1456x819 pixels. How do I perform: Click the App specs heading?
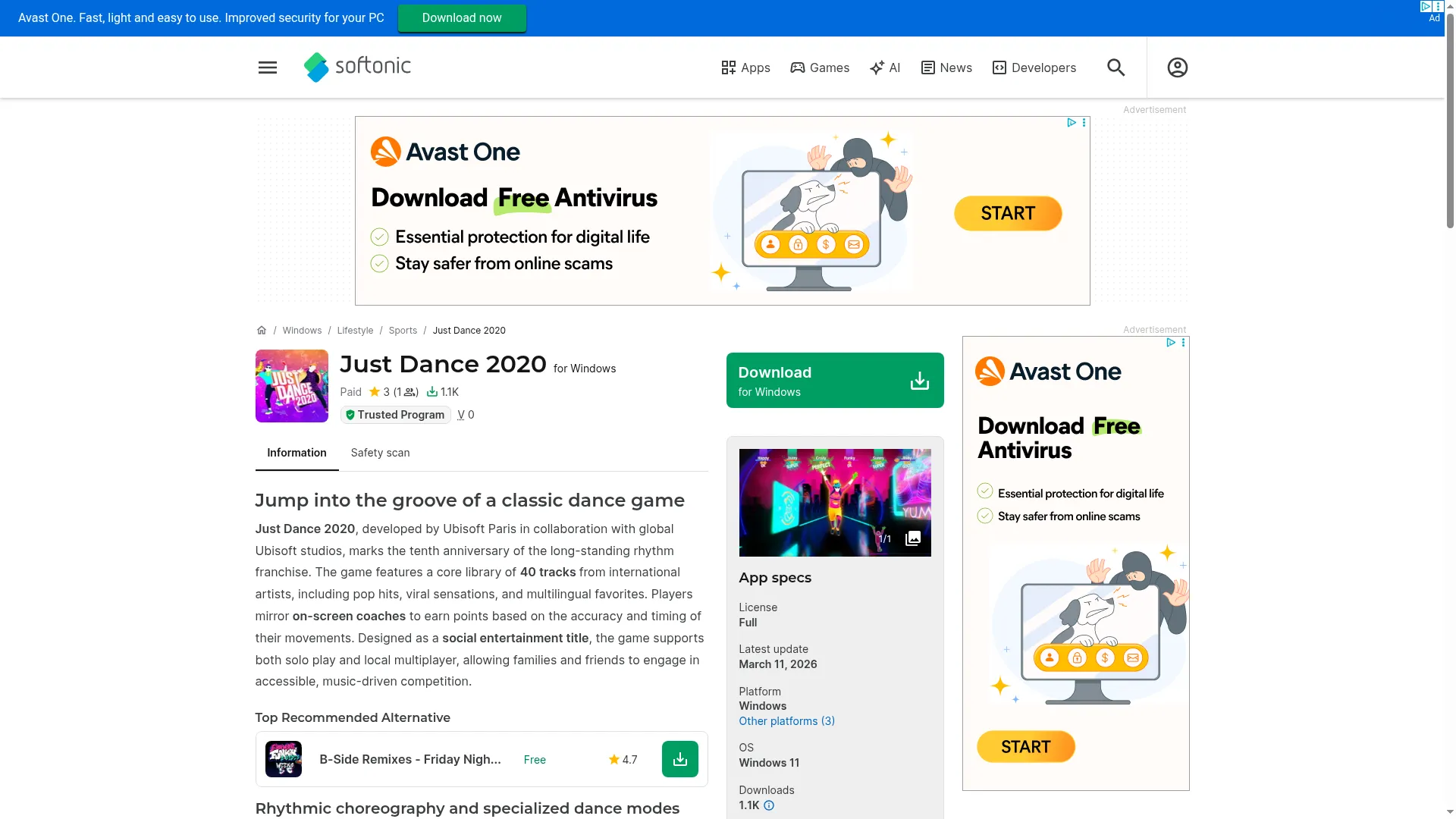point(775,578)
